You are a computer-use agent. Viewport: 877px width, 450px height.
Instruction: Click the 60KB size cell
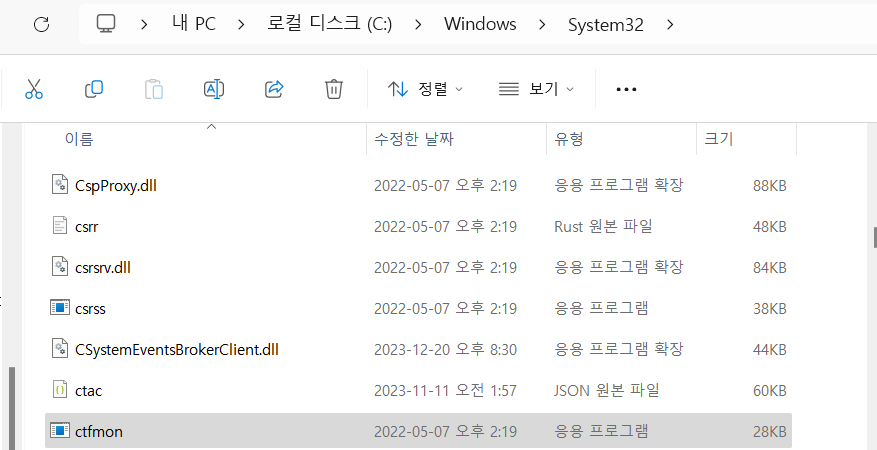[770, 390]
